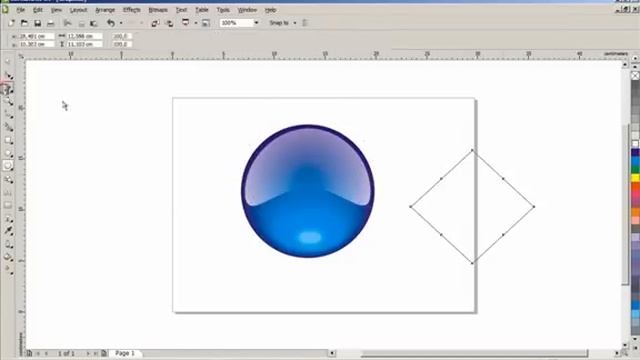Select the diamond outline shape
The image size is (640, 360).
coord(472,207)
